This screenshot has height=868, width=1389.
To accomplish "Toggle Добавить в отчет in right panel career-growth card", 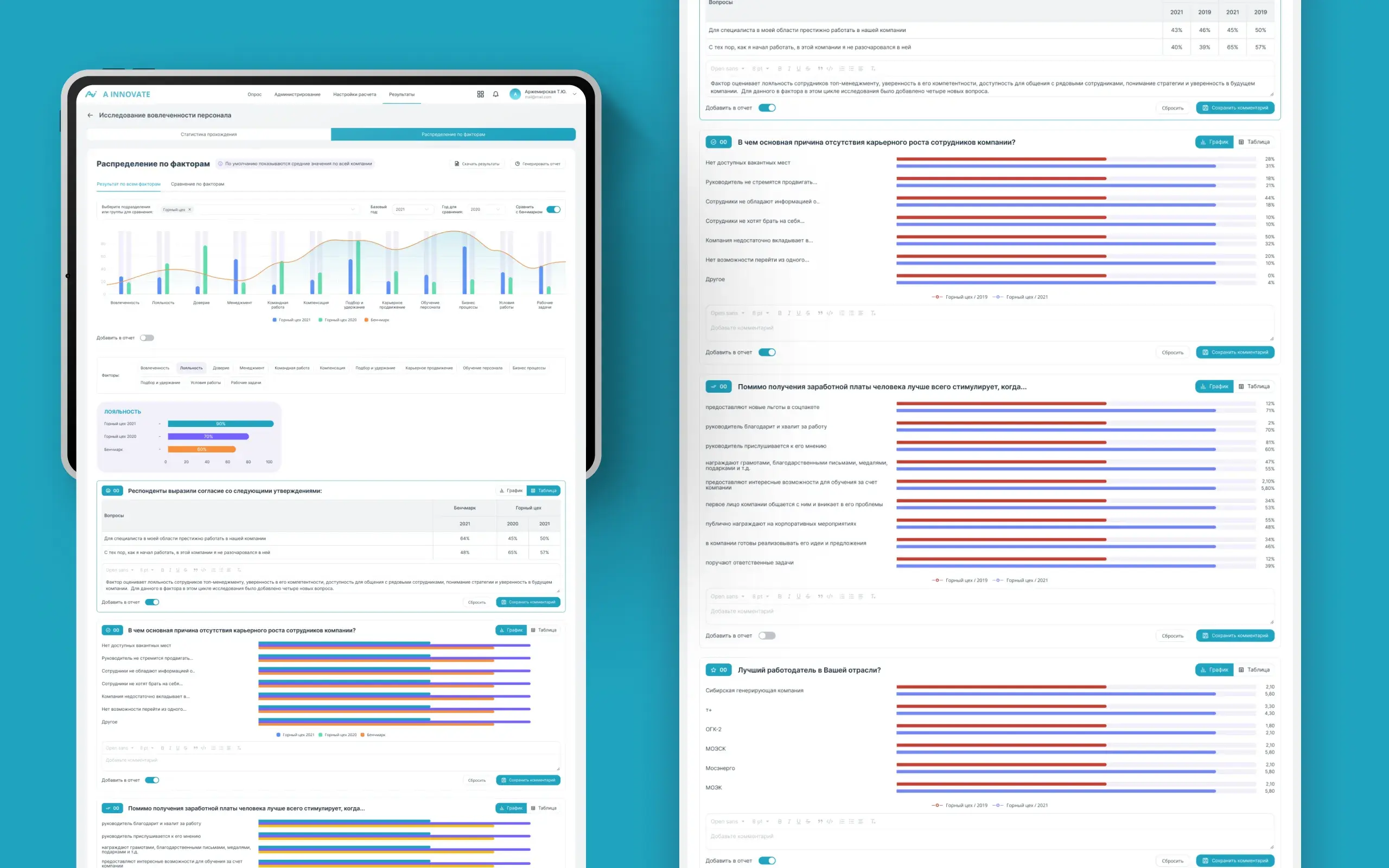I will point(767,353).
